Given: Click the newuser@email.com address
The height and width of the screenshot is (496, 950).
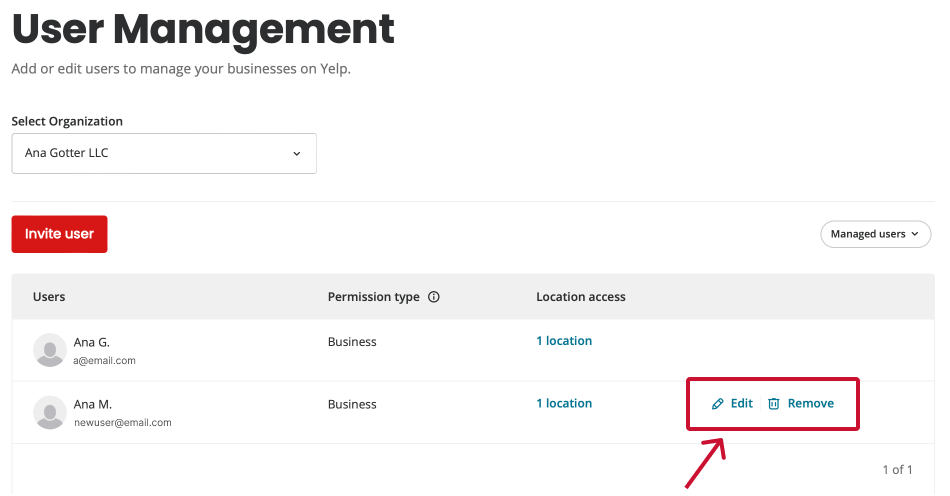Looking at the screenshot, I should point(122,423).
